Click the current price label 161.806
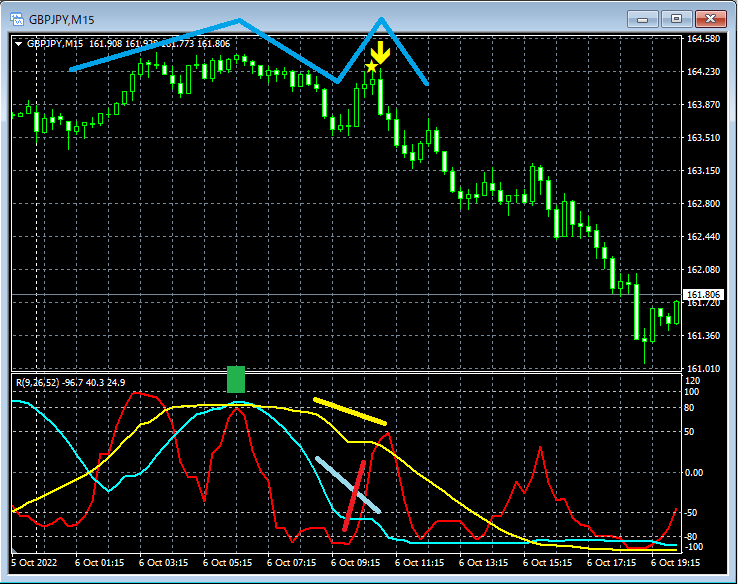This screenshot has width=739, height=584. pos(704,293)
